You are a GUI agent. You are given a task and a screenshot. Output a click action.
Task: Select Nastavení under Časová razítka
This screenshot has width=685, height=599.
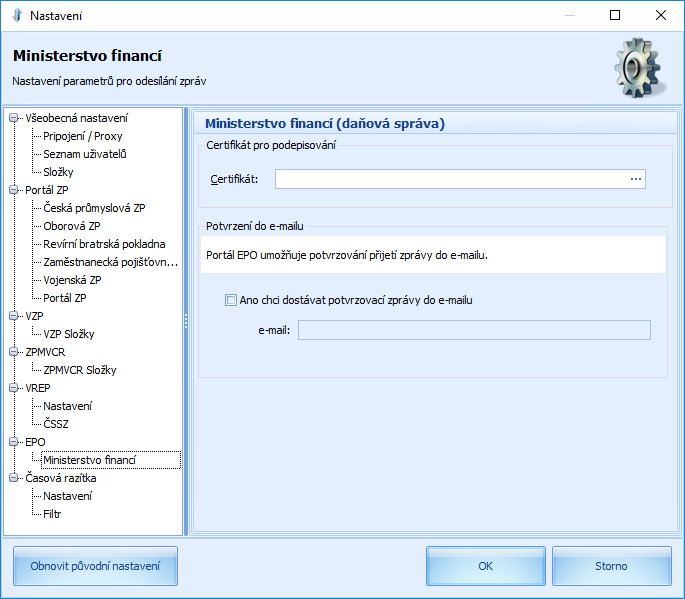tap(67, 496)
